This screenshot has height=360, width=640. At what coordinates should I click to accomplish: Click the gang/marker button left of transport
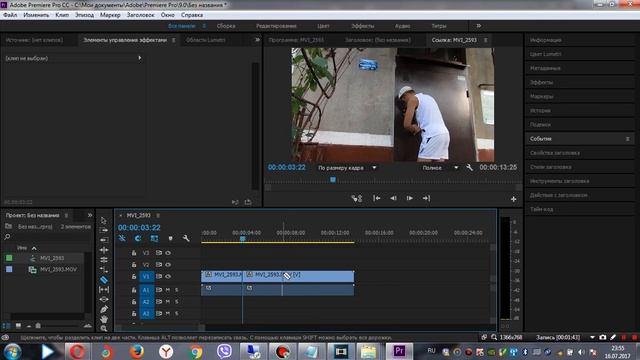(x=357, y=198)
